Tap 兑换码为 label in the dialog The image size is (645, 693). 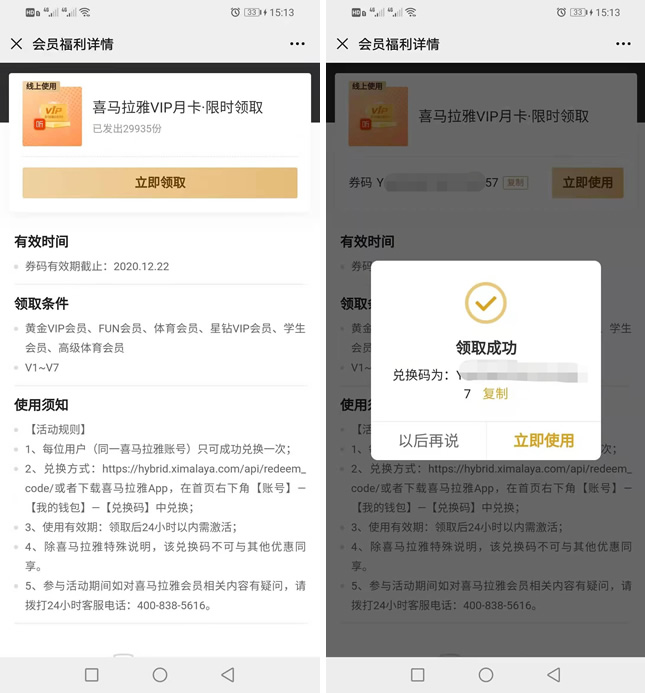(x=420, y=375)
